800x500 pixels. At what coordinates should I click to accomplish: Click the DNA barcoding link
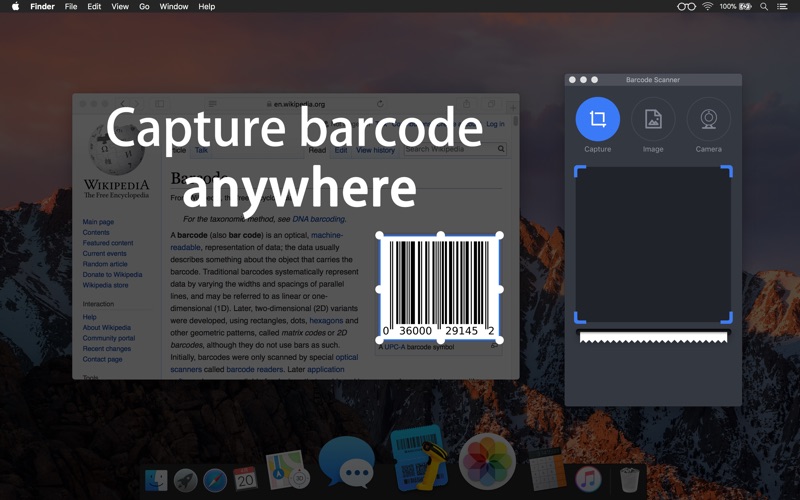(x=318, y=219)
